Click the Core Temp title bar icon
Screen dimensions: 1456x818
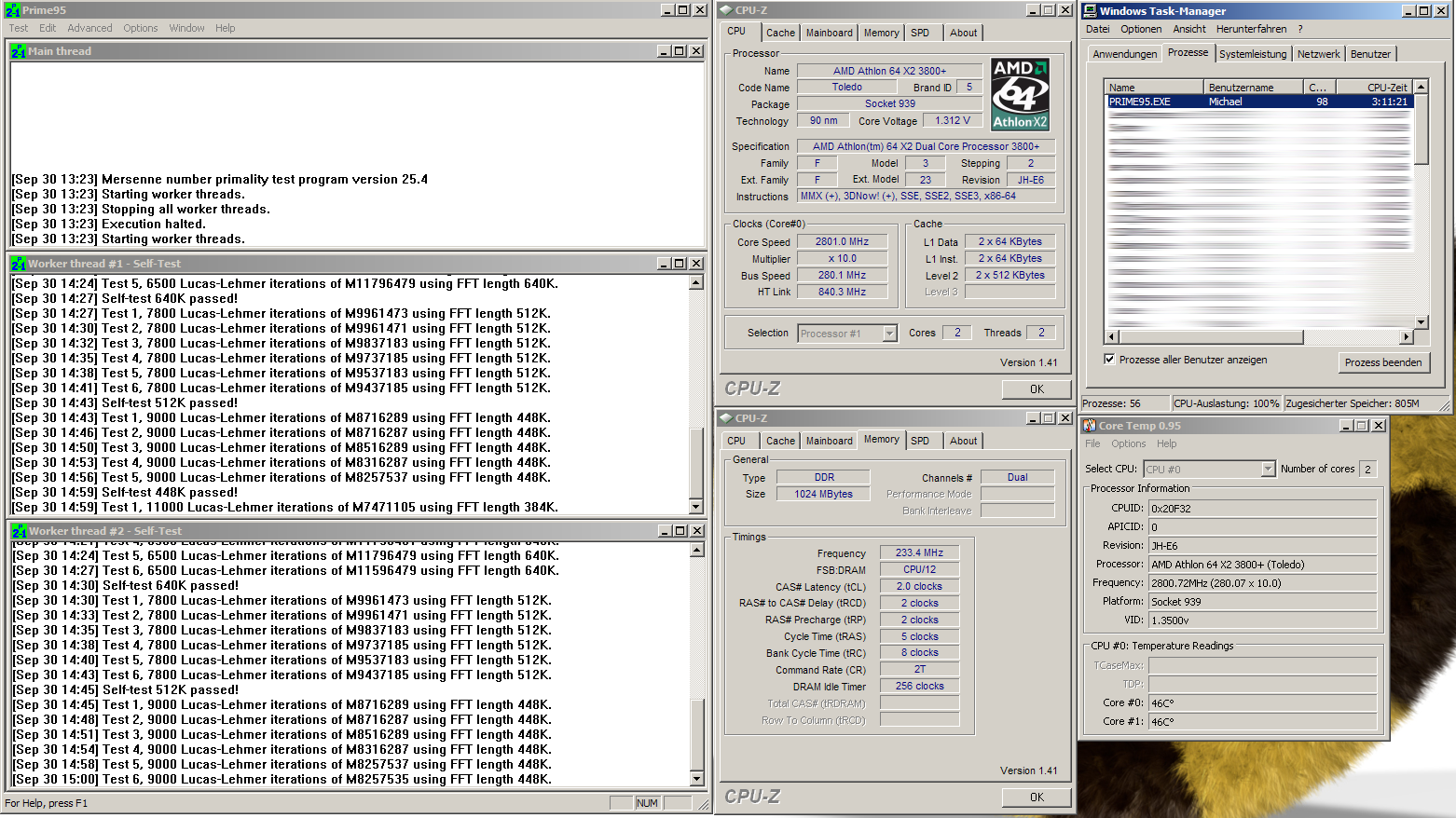click(x=1089, y=426)
